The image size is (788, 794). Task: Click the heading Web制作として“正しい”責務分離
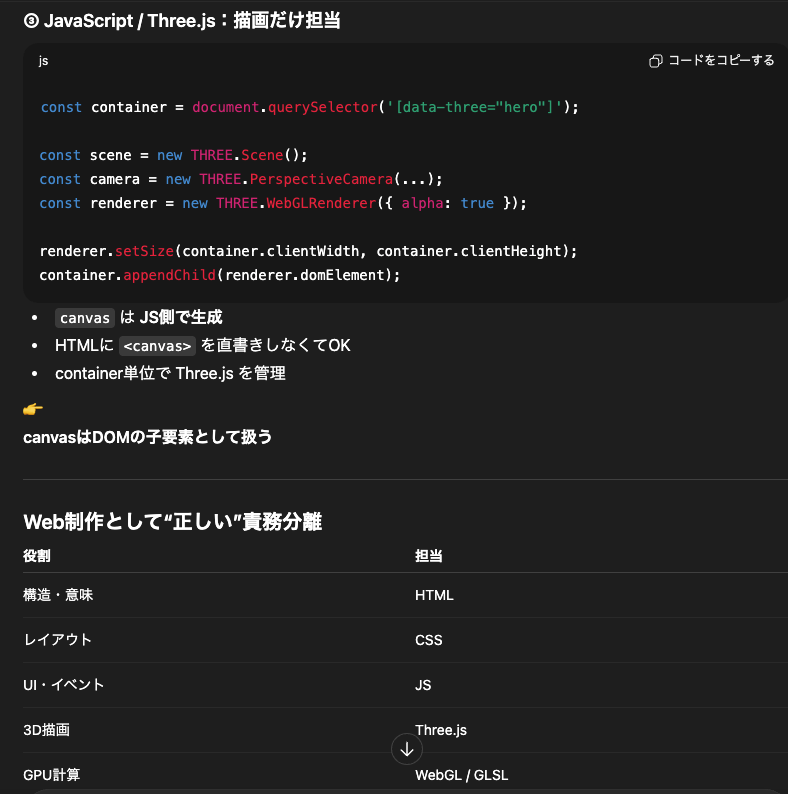(173, 522)
